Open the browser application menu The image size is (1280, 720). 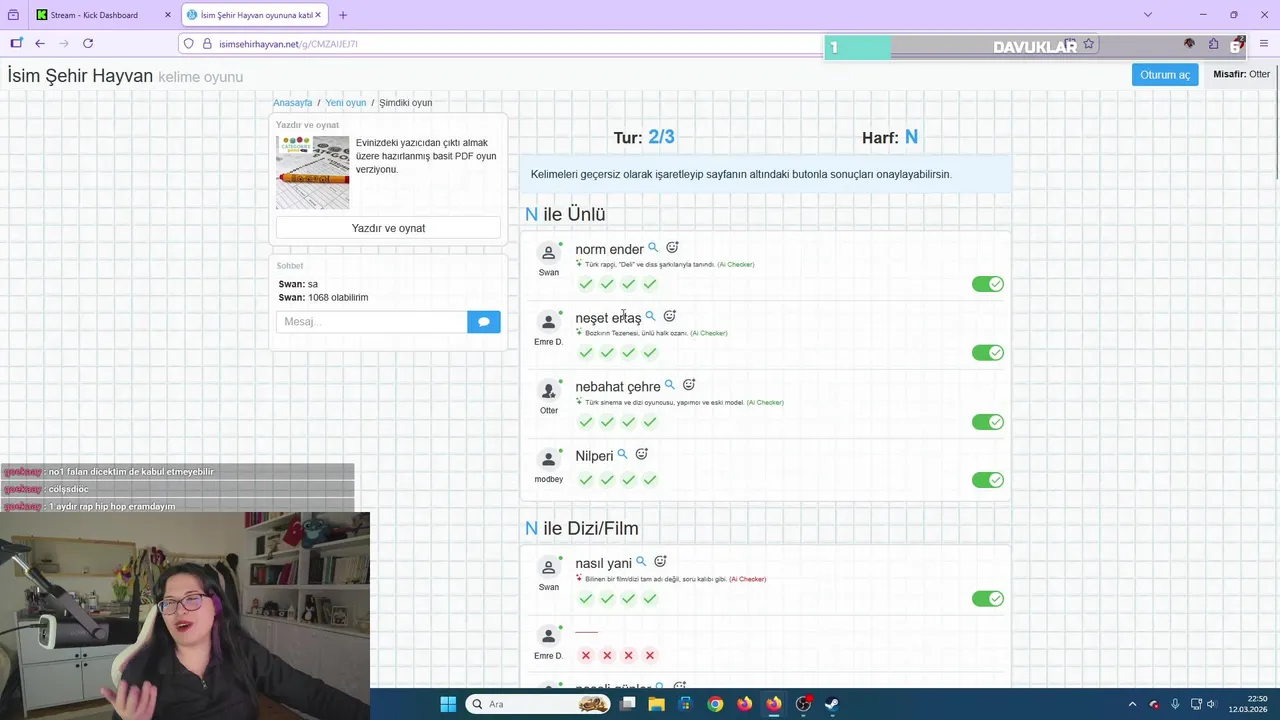click(x=1264, y=44)
